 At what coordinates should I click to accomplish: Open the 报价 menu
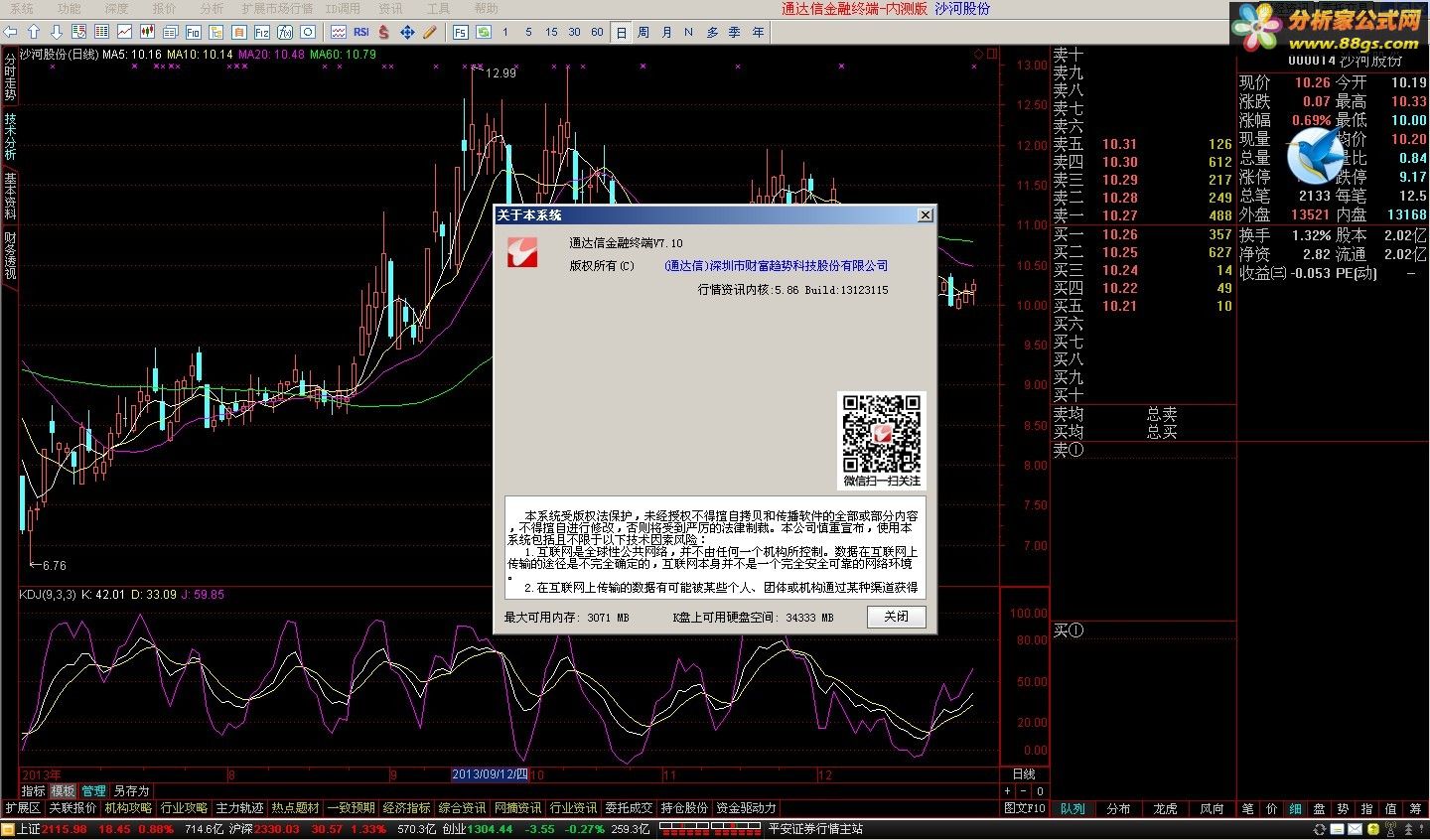tap(164, 9)
